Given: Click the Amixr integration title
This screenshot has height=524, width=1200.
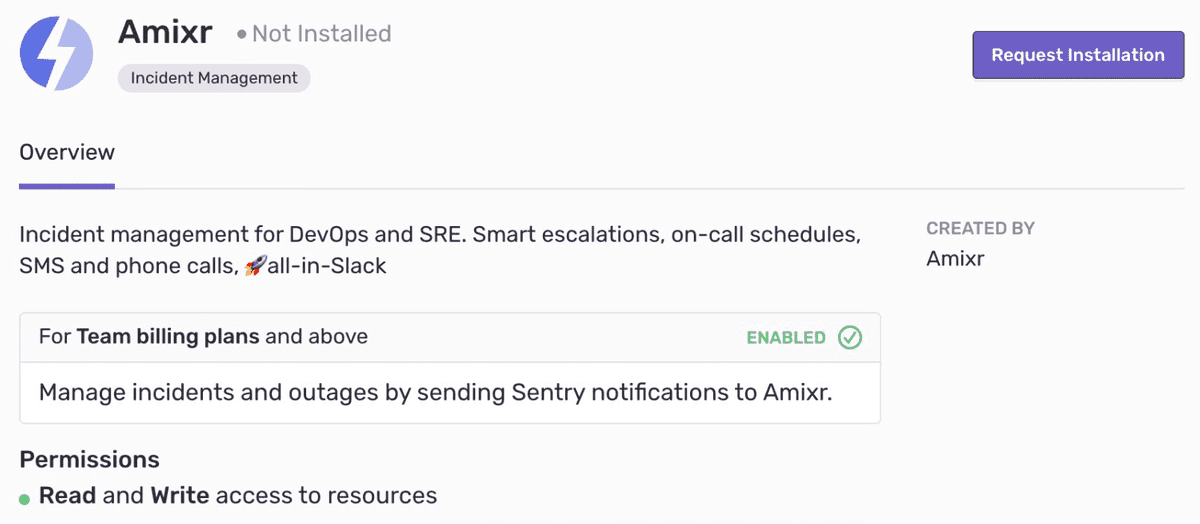Looking at the screenshot, I should tap(165, 32).
